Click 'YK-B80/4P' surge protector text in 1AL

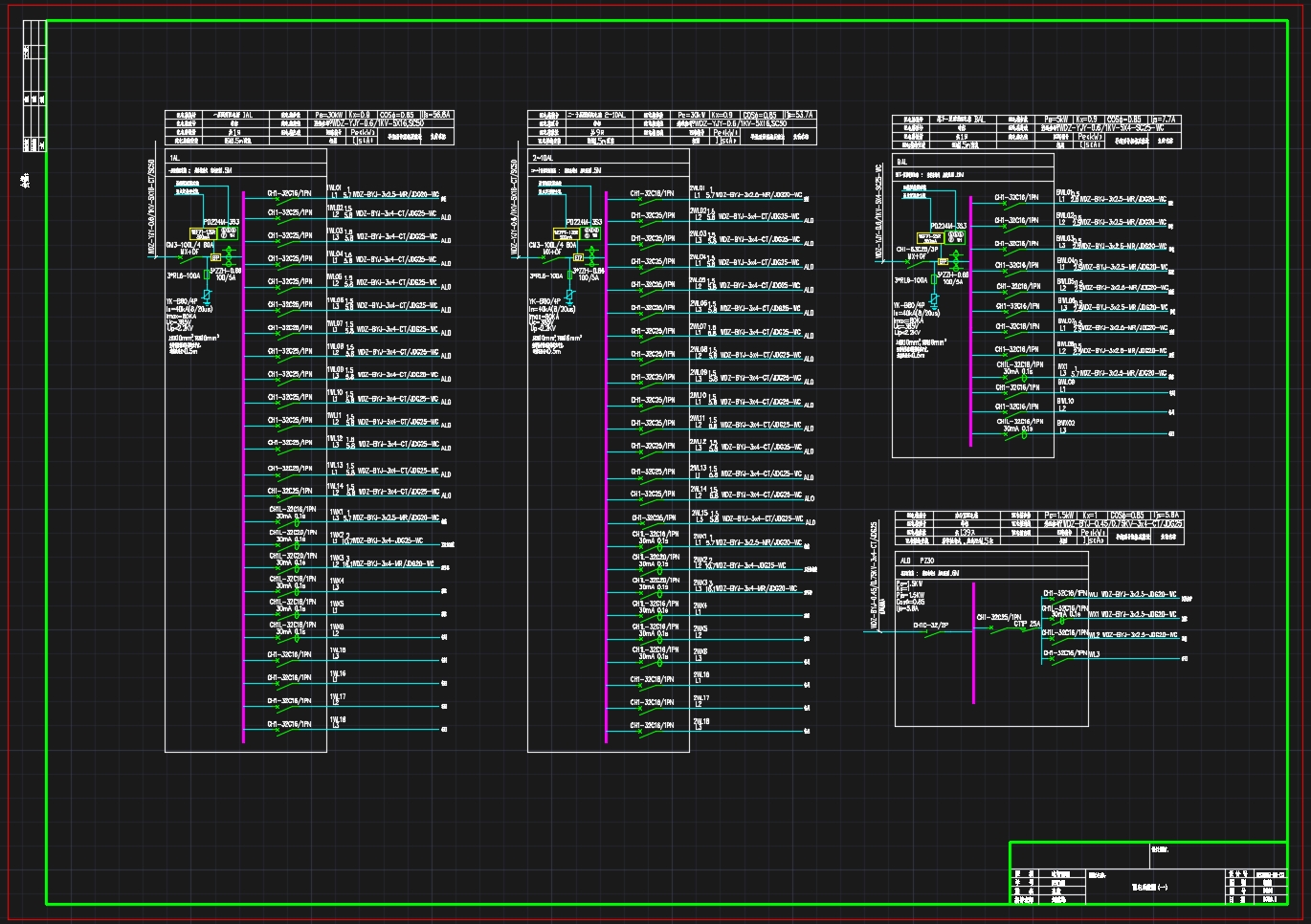182,301
